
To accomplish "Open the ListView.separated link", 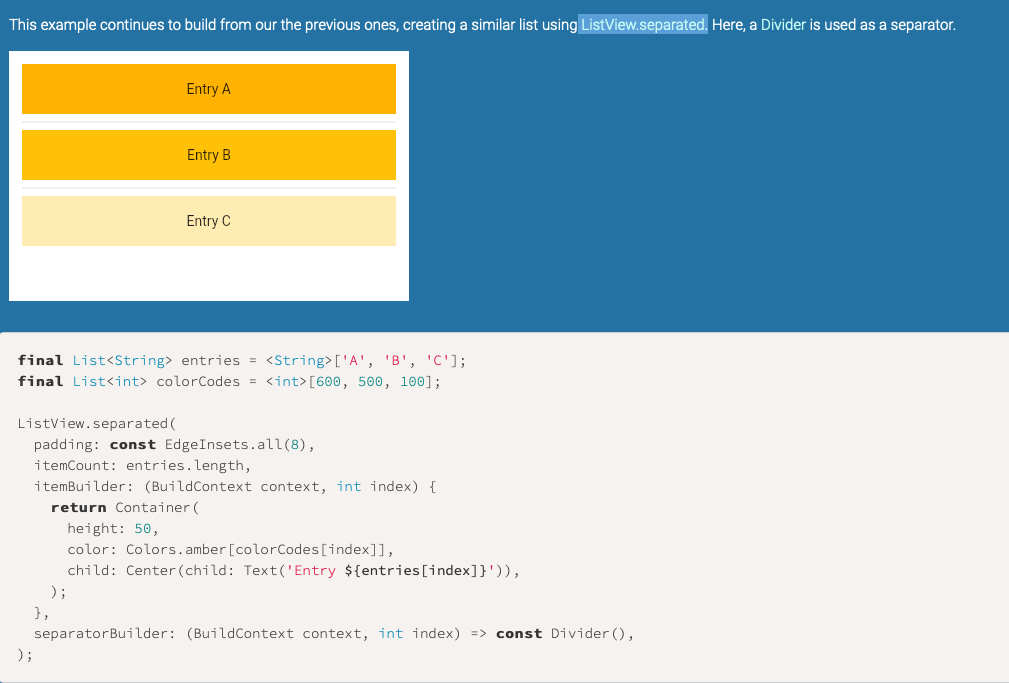I will click(642, 25).
